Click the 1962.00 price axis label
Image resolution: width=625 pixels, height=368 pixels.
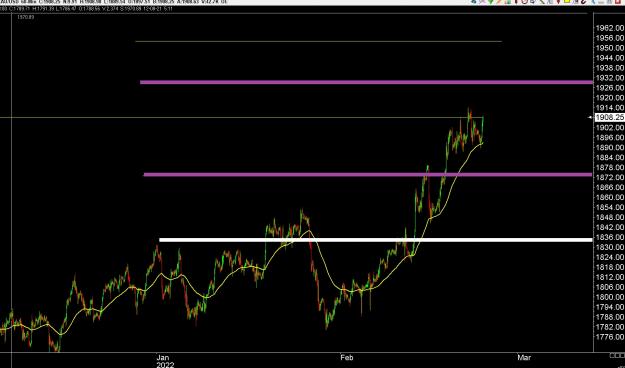pyautogui.click(x=610, y=28)
